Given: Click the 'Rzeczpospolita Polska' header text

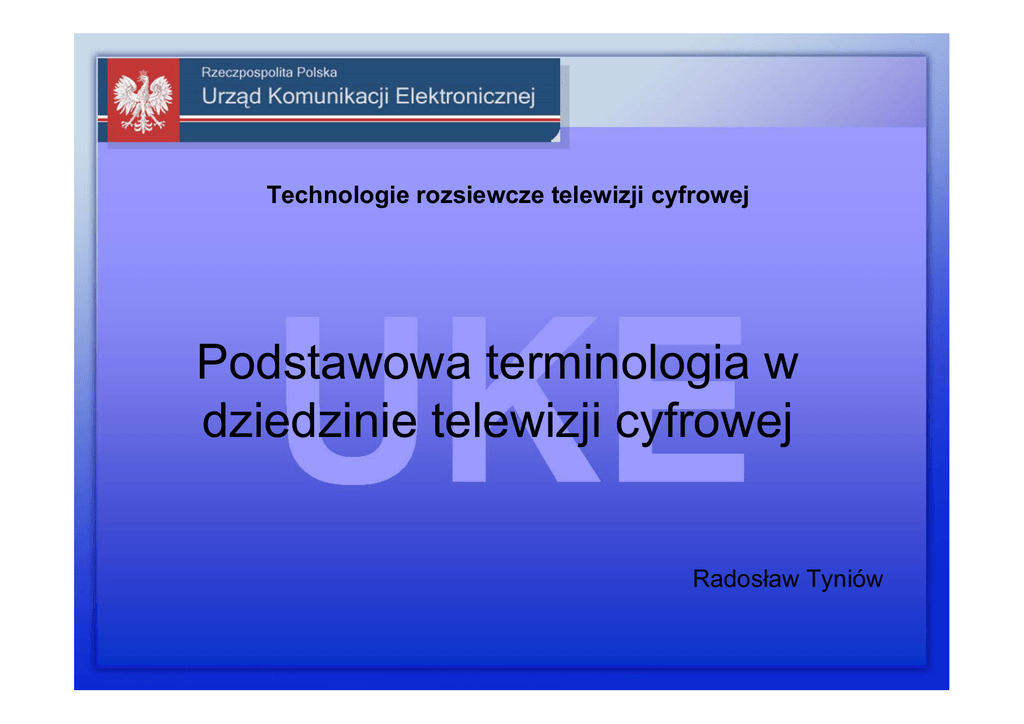Looking at the screenshot, I should (269, 72).
